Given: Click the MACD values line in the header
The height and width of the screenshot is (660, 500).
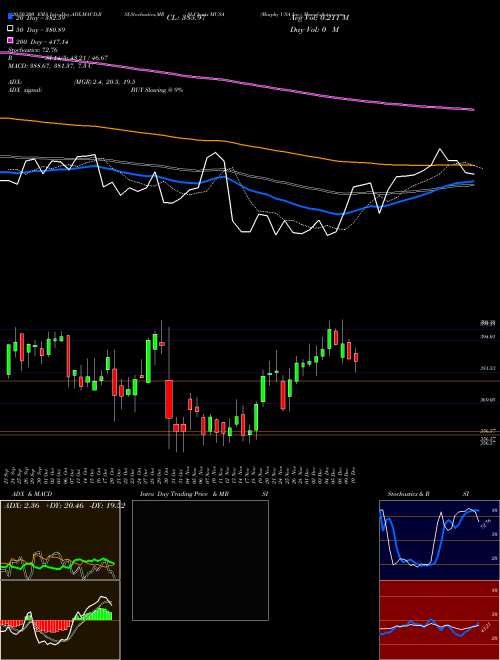Looking at the screenshot, I should (x=50, y=66).
